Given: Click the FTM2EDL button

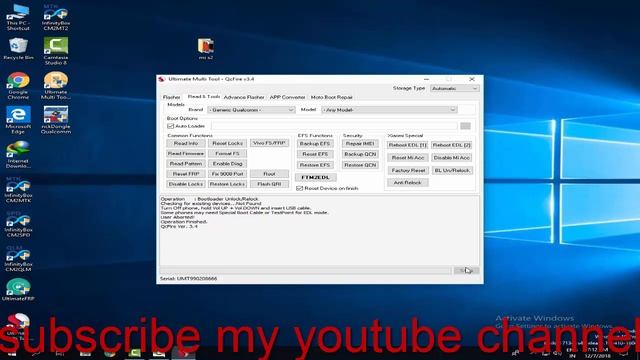Looking at the screenshot, I should (316, 178).
